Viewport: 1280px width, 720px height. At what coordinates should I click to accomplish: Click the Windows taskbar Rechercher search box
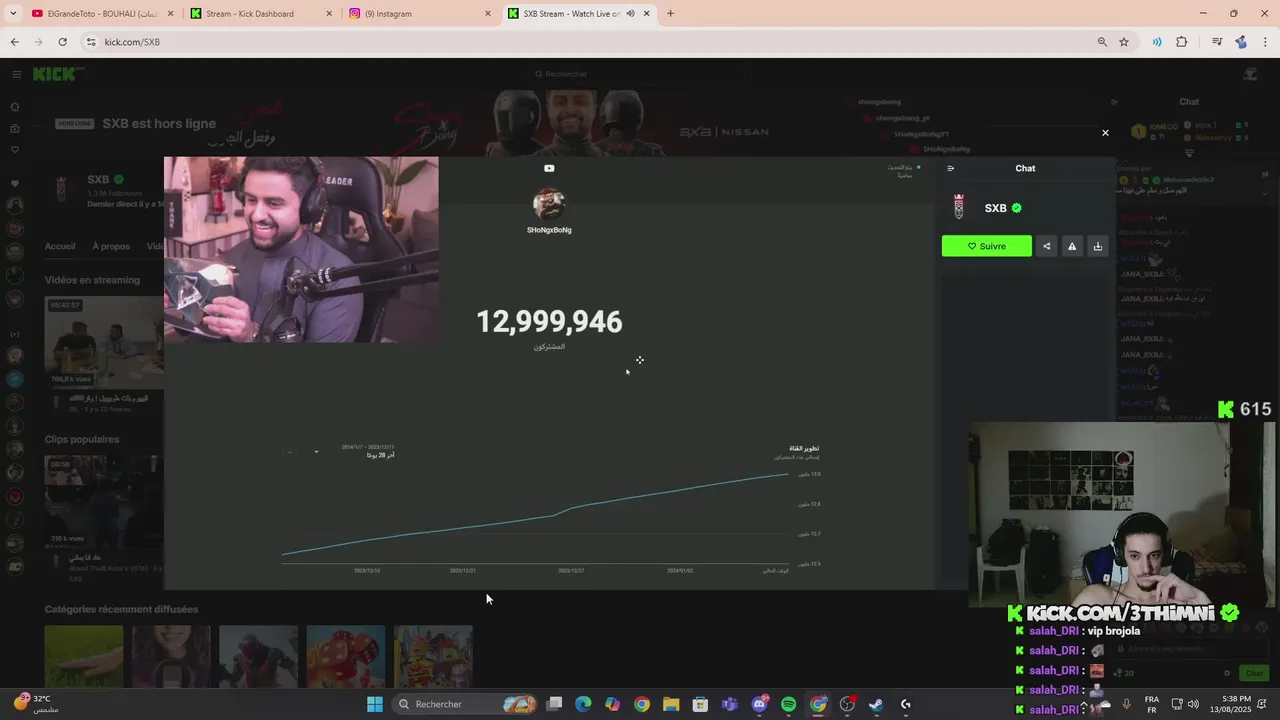coord(465,704)
